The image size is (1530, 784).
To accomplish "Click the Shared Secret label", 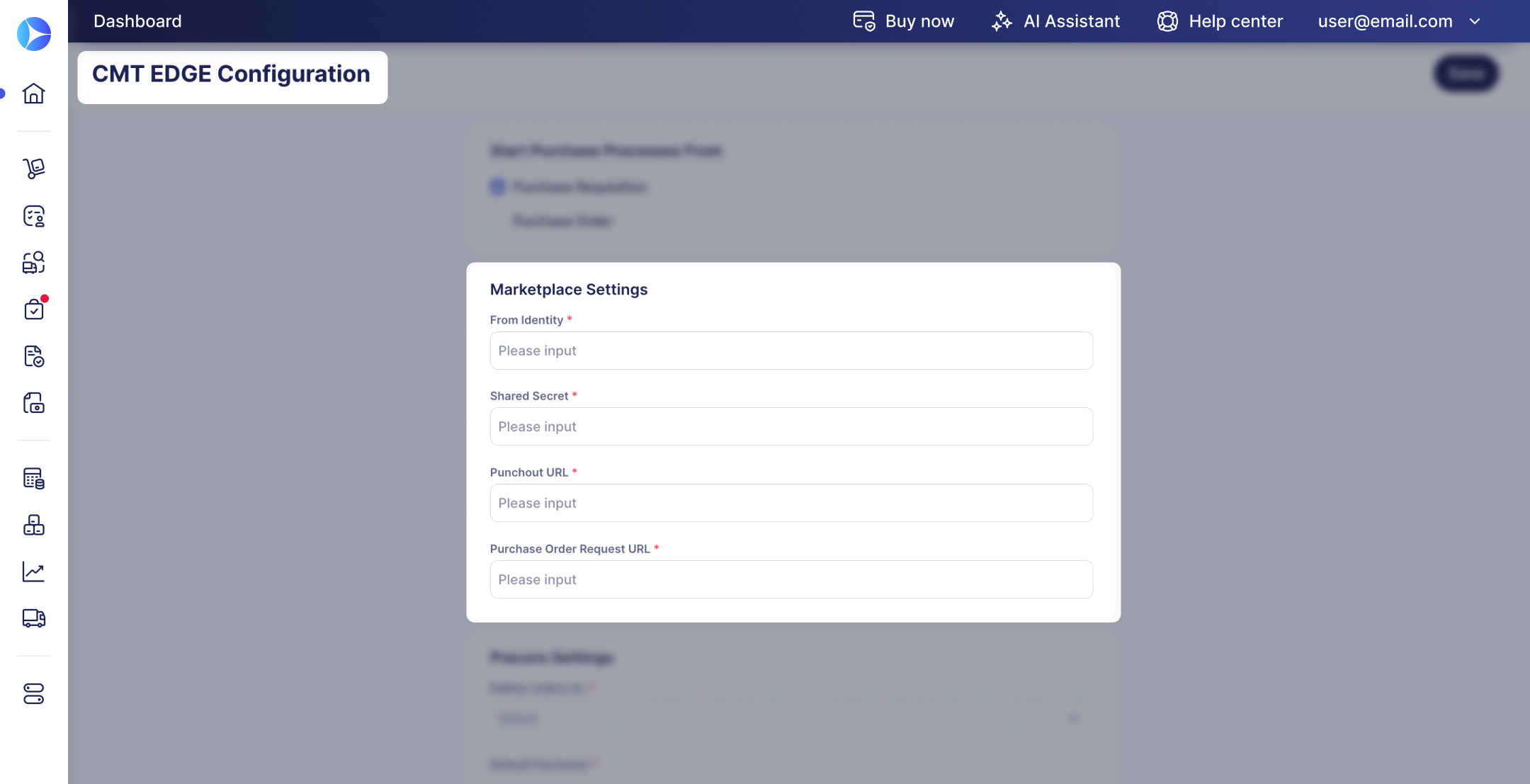I will [x=529, y=396].
